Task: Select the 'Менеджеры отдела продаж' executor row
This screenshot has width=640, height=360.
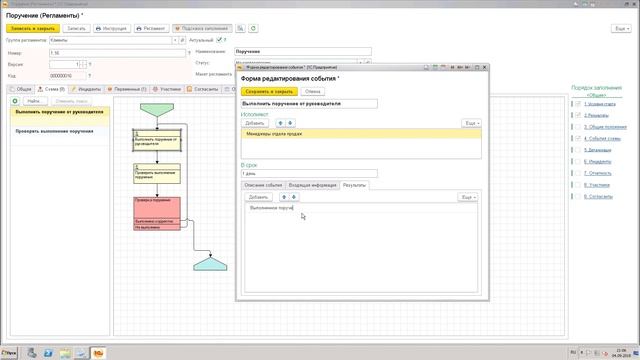Action: (x=361, y=134)
